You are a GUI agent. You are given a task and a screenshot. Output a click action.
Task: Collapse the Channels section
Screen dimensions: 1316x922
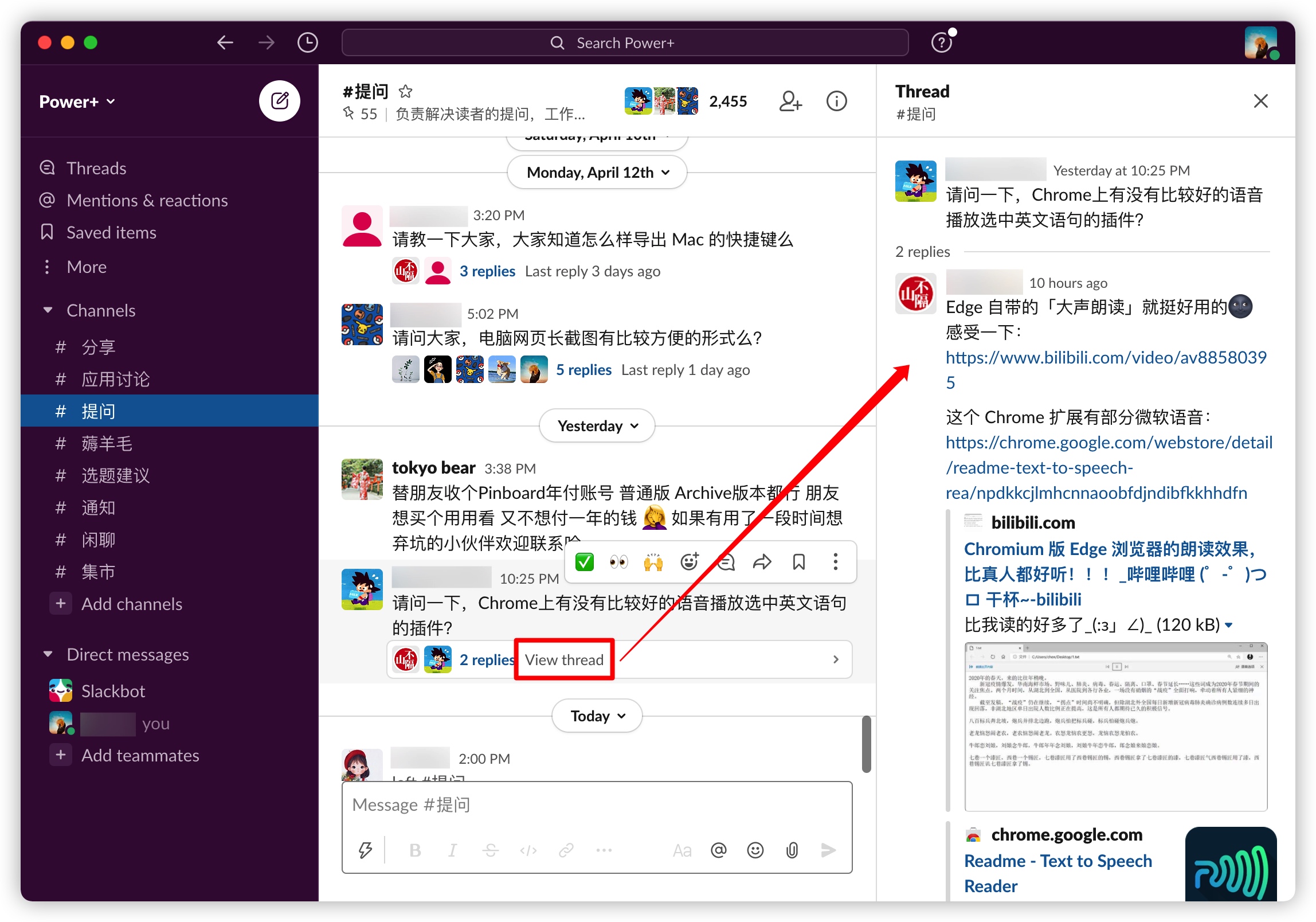pyautogui.click(x=48, y=310)
